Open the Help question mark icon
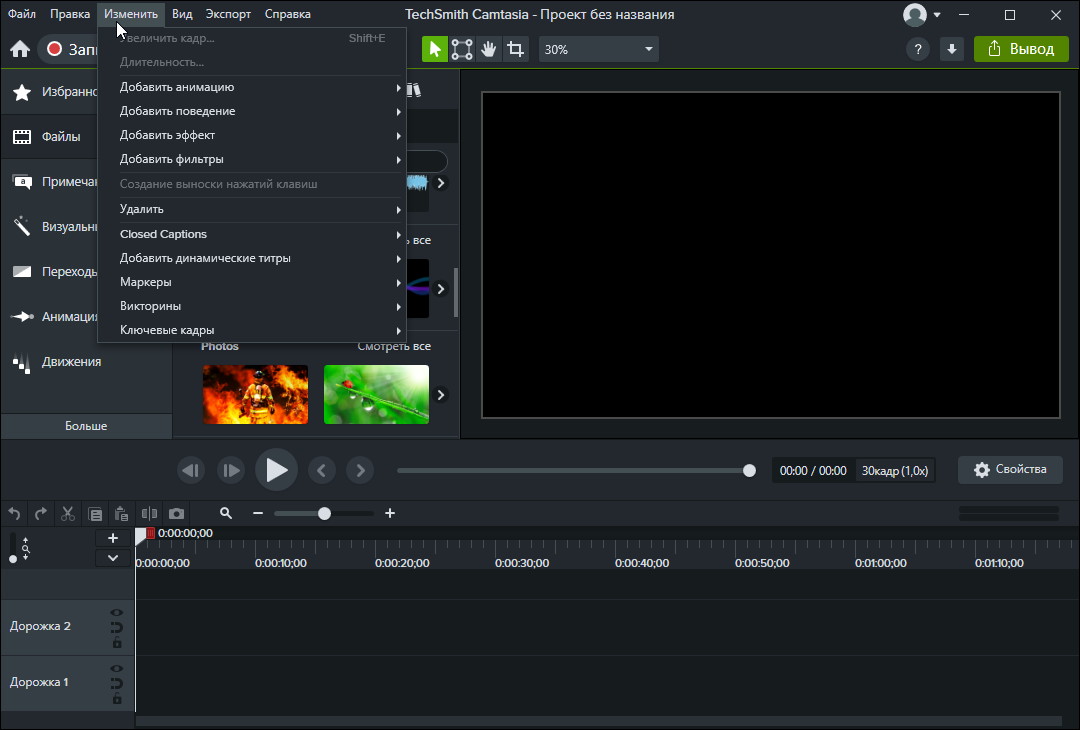The image size is (1080, 730). [917, 49]
